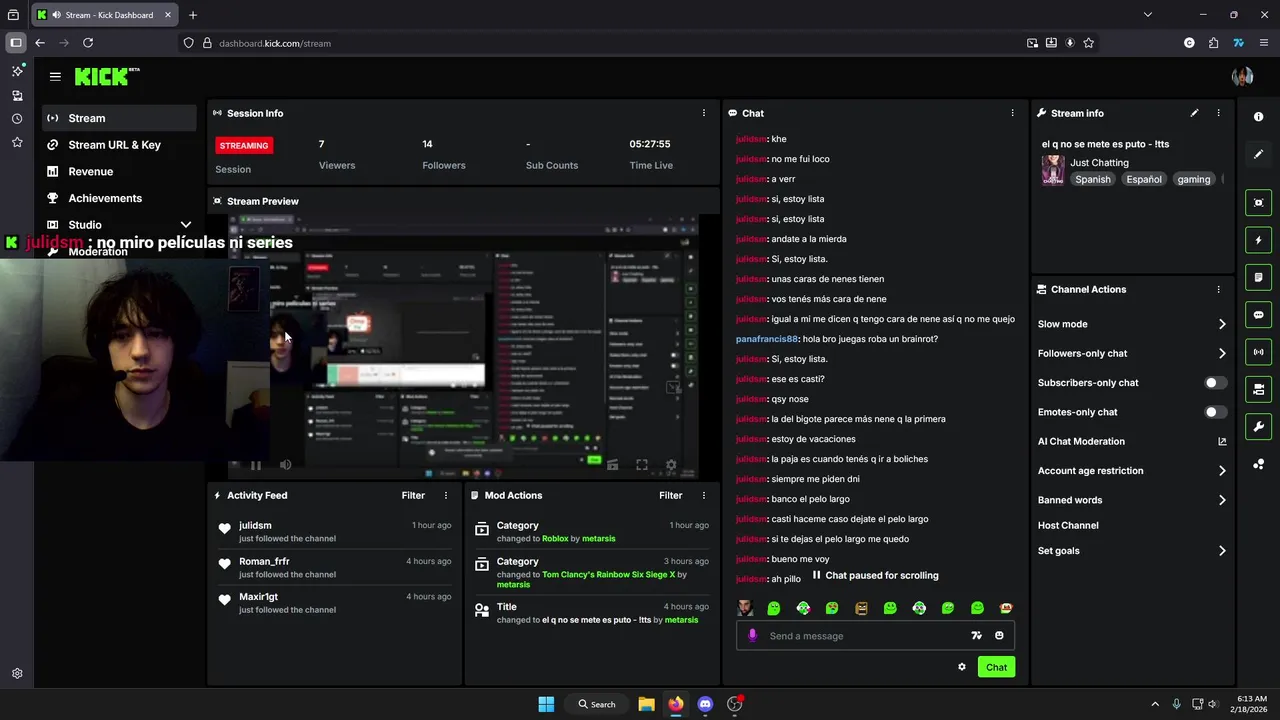Viewport: 1280px width, 720px height.
Task: Click Tom Clancy's Rainbow Six Siege X link
Action: [608, 575]
